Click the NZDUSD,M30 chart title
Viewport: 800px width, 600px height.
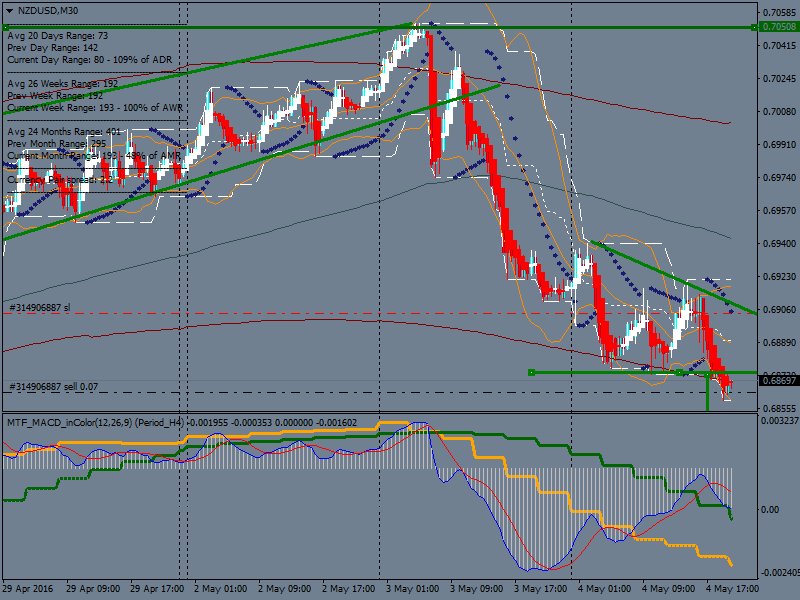[47, 10]
